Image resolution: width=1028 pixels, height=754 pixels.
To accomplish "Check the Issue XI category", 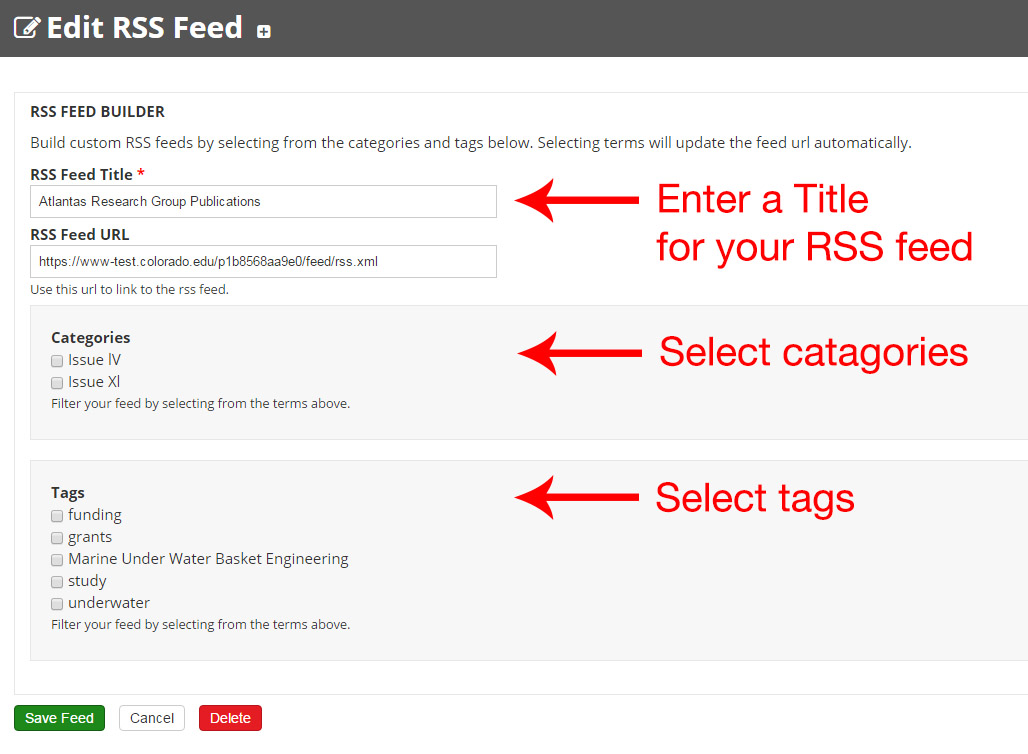I will click(57, 382).
